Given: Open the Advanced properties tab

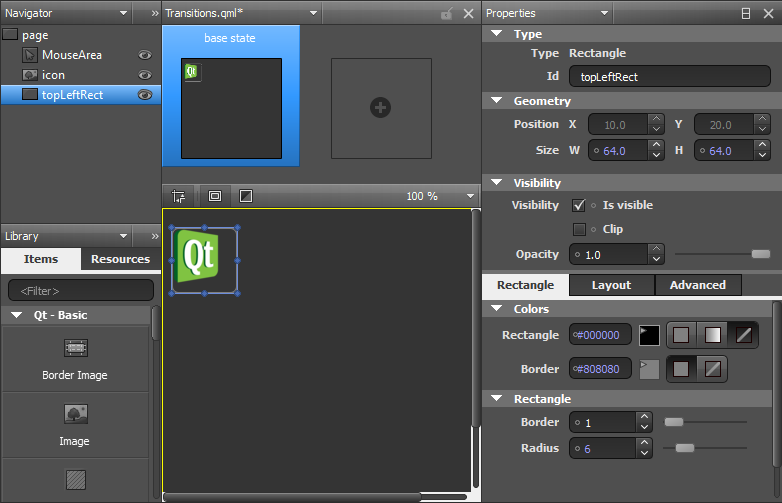Looking at the screenshot, I should (697, 285).
